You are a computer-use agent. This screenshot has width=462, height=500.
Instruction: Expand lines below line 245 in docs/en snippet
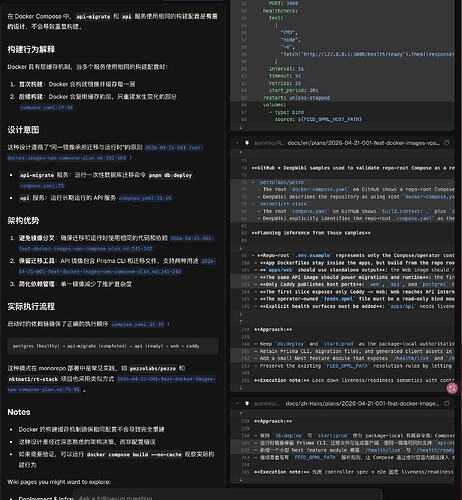click(x=241, y=388)
